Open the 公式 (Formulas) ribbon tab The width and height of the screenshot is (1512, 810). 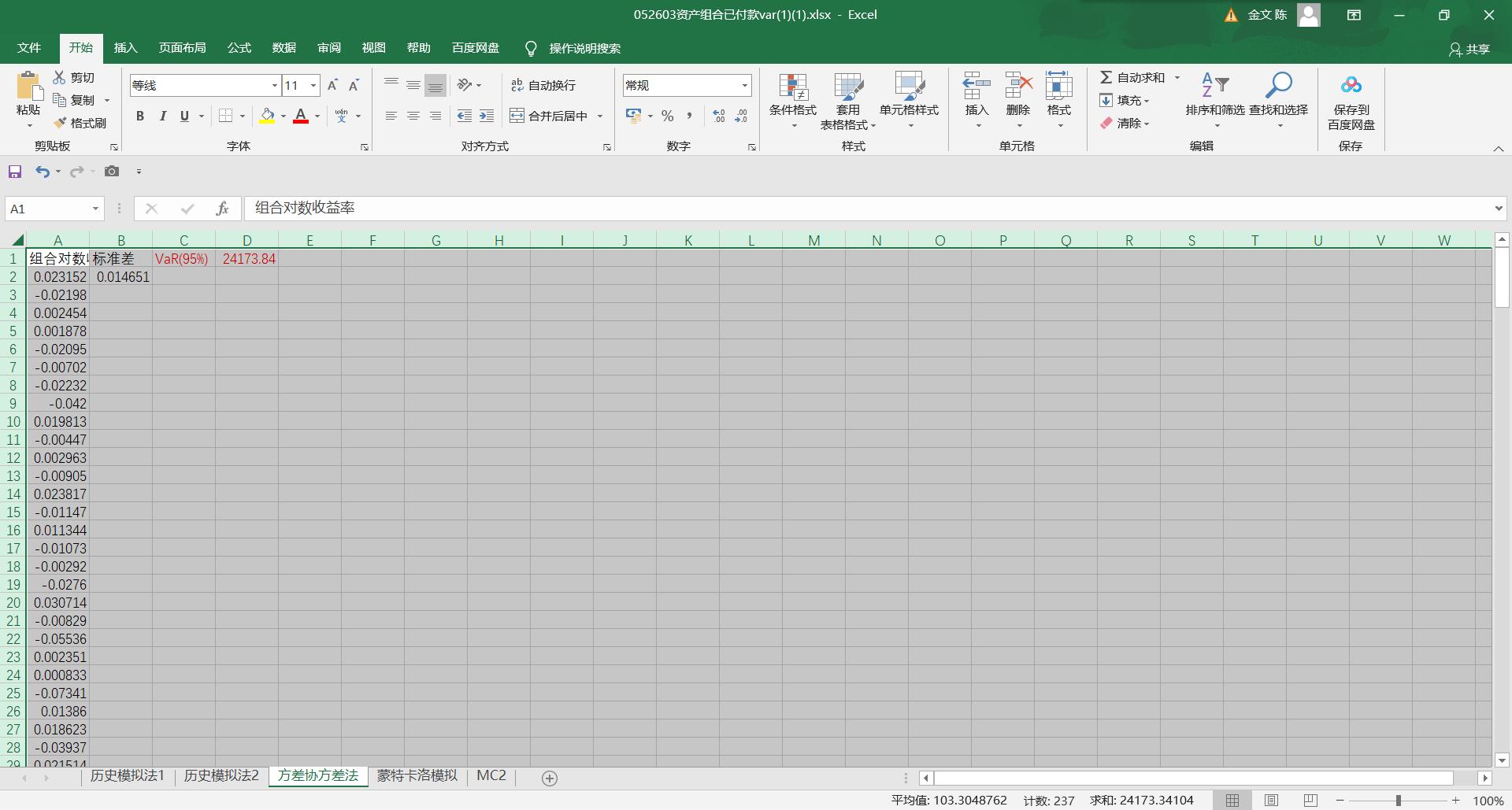[x=239, y=48]
